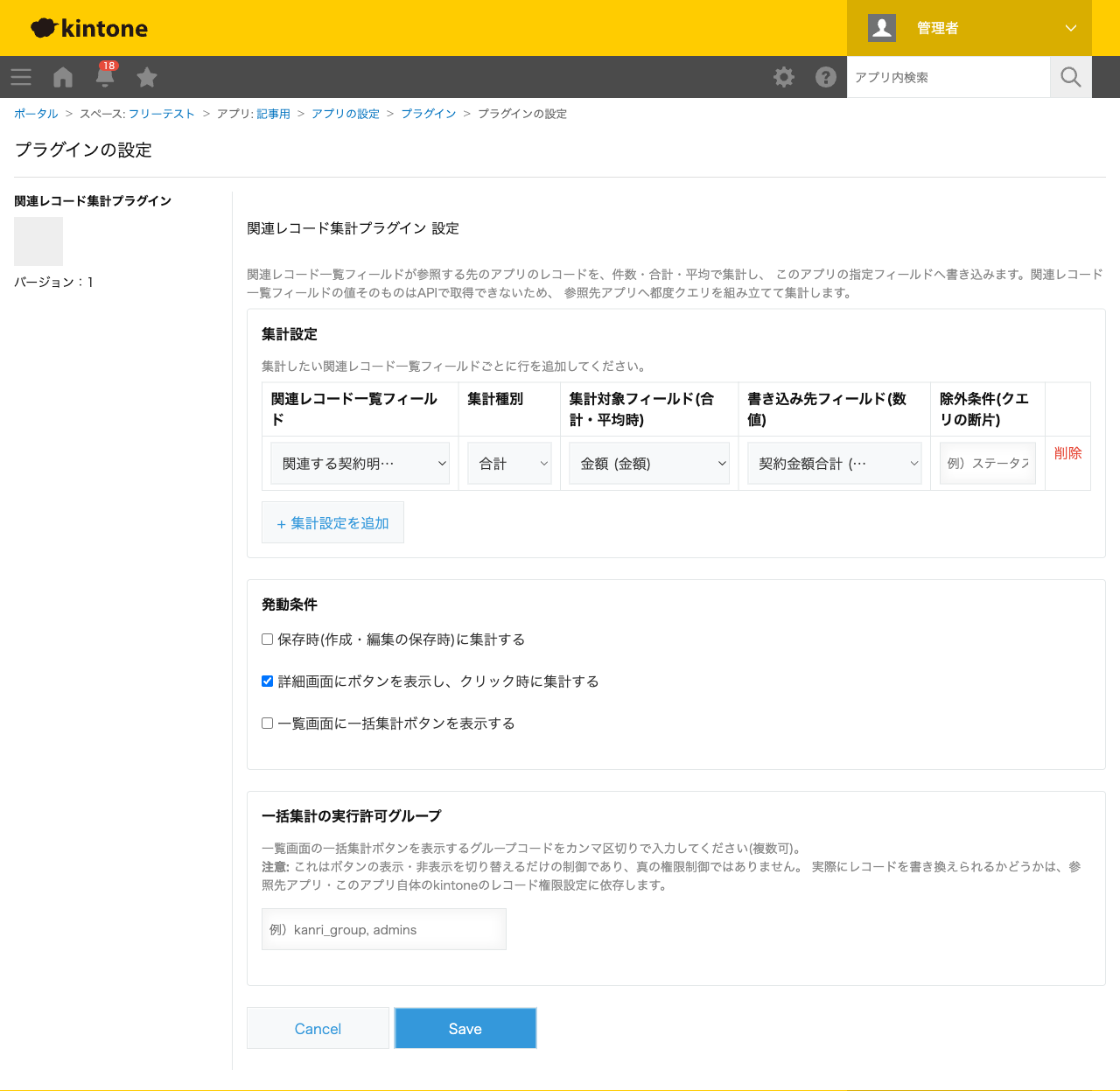Open the hamburger menu icon
This screenshot has height=1091, width=1120.
21,77
